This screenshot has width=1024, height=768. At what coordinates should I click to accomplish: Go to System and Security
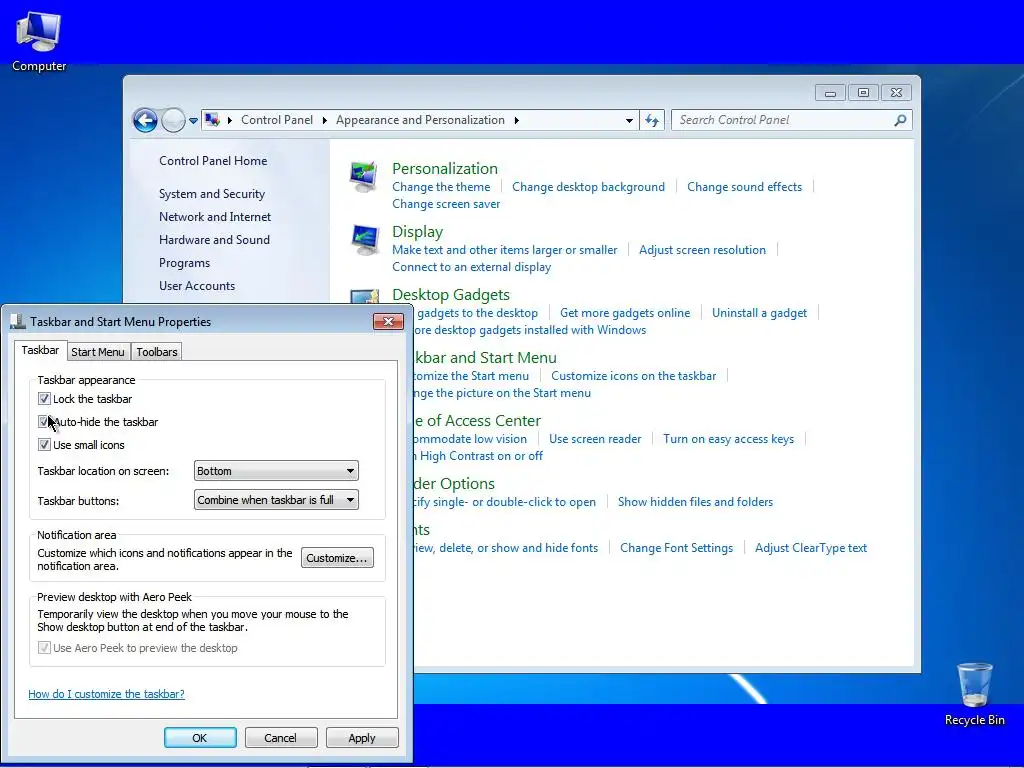tap(212, 194)
